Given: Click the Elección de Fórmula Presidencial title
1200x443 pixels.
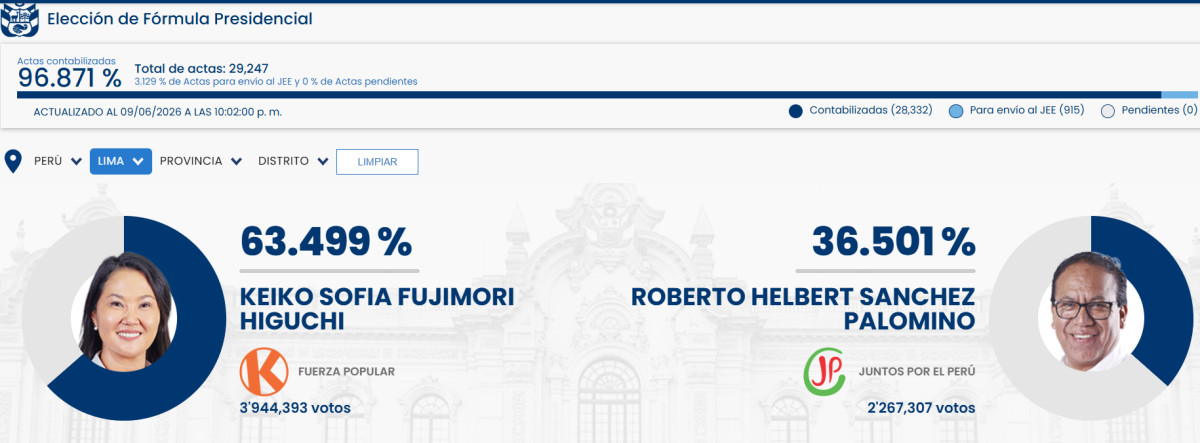Looking at the screenshot, I should click(x=180, y=19).
